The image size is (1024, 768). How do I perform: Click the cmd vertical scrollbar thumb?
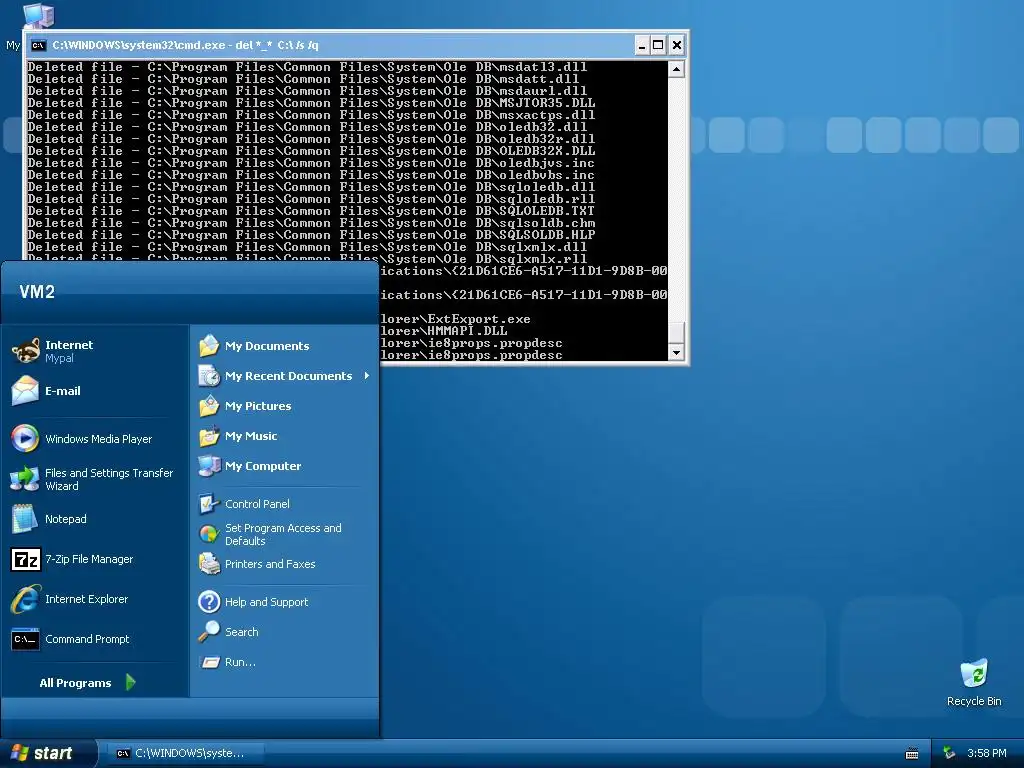click(x=676, y=332)
